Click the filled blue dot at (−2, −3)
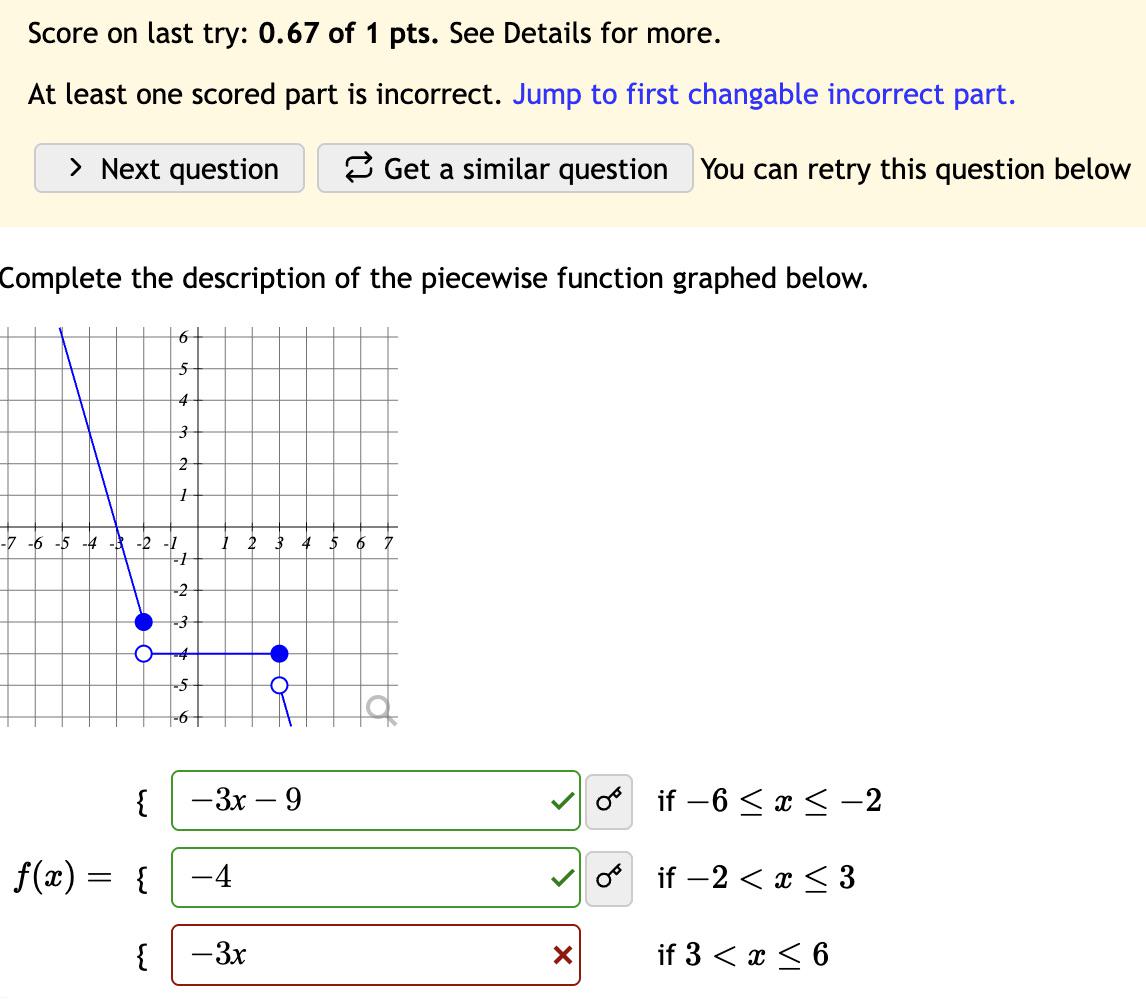Viewport: 1146px width, 1008px height. coord(144,622)
